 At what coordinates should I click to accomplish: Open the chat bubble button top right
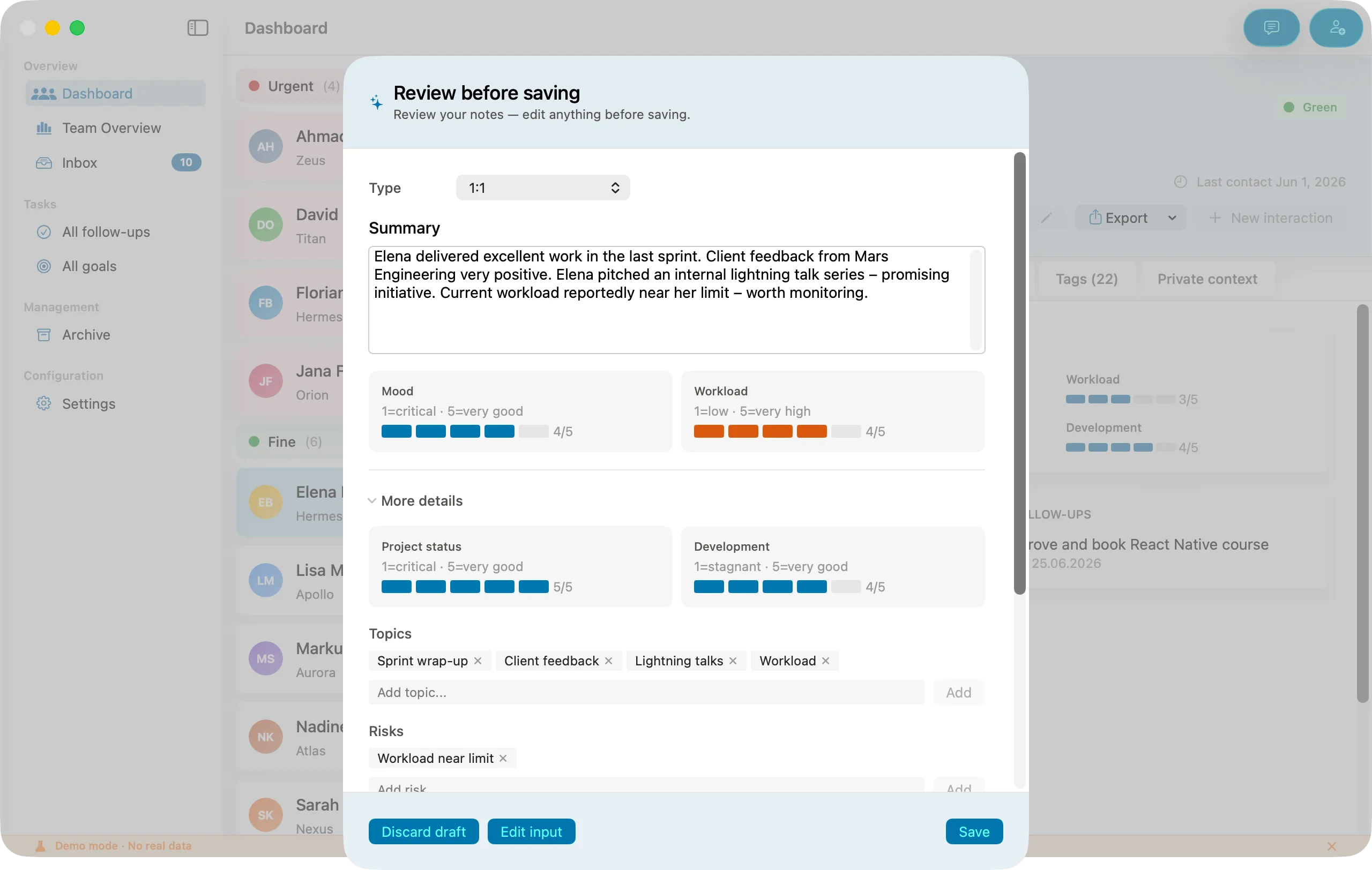pyautogui.click(x=1271, y=28)
